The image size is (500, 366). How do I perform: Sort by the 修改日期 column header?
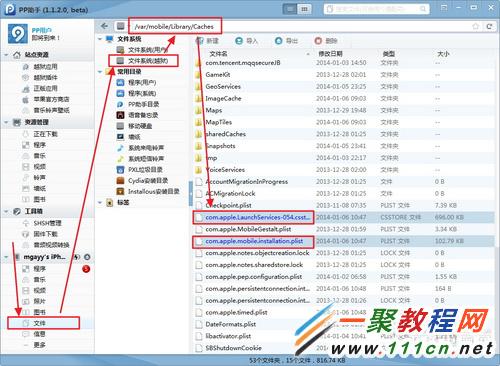coord(330,54)
